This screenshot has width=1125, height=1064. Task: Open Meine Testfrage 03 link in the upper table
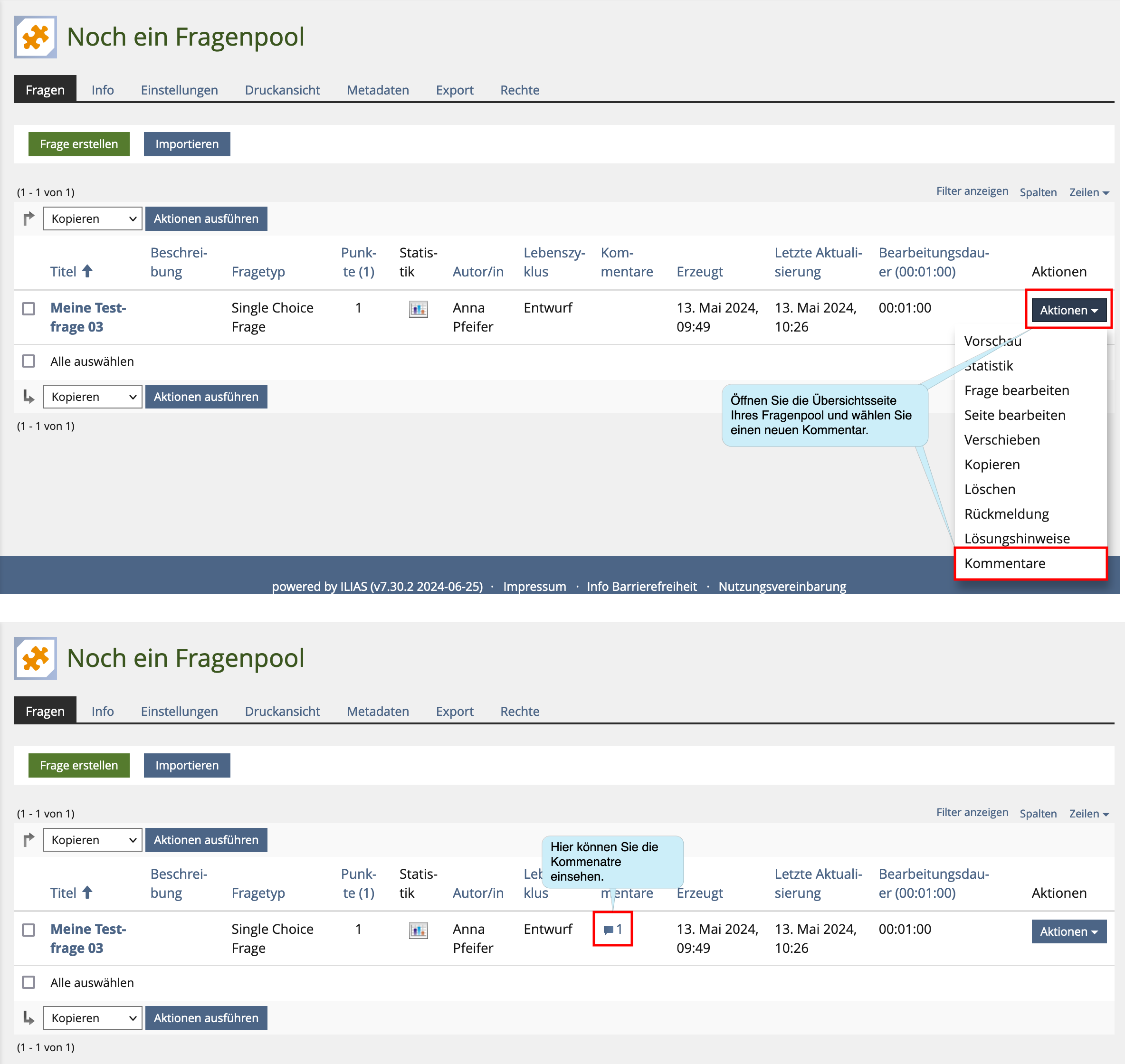click(x=88, y=317)
